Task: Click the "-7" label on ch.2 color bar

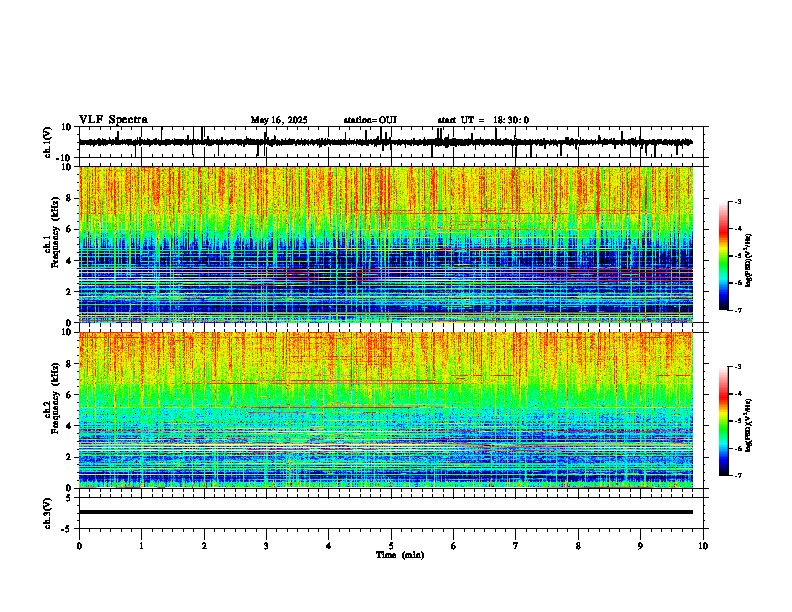Action: pos(737,475)
